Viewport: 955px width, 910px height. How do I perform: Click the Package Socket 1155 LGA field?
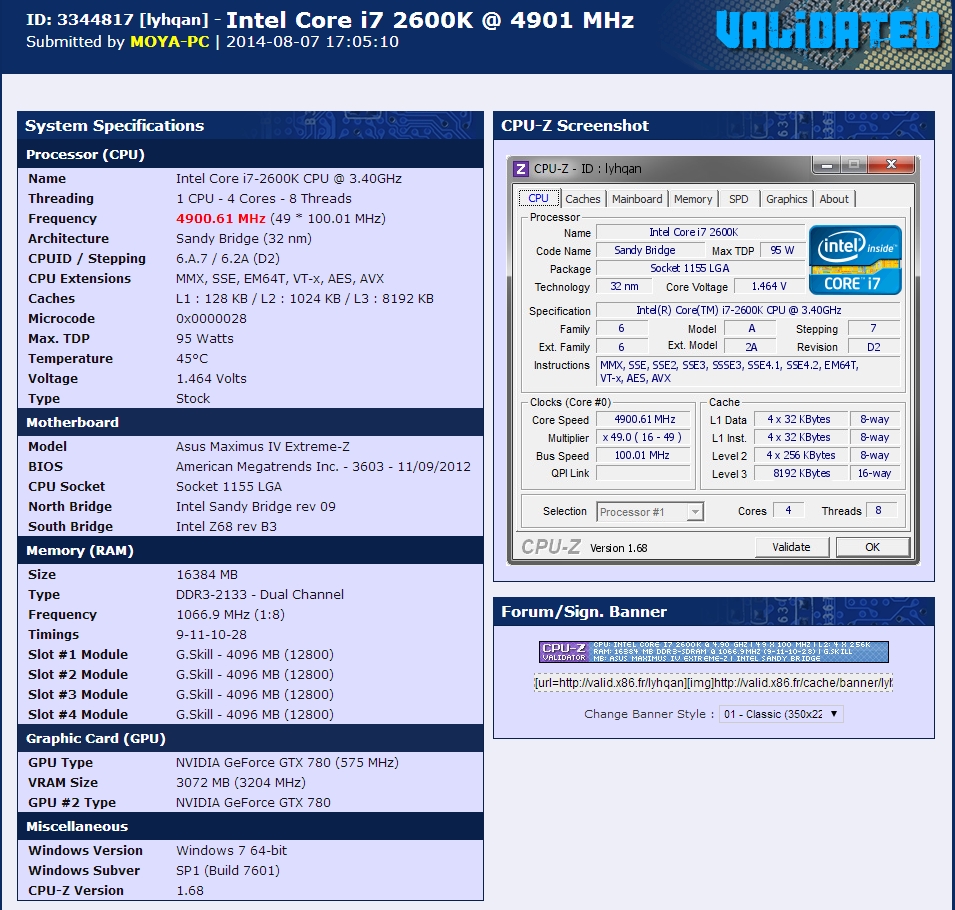coord(700,268)
